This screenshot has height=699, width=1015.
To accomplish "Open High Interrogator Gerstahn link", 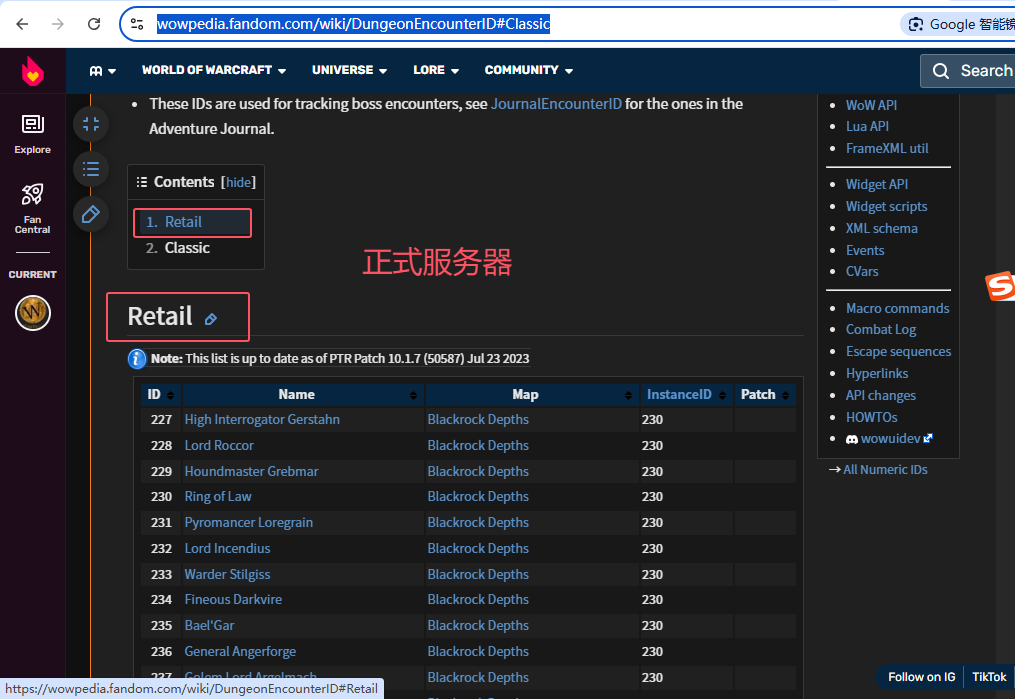I will tap(262, 419).
